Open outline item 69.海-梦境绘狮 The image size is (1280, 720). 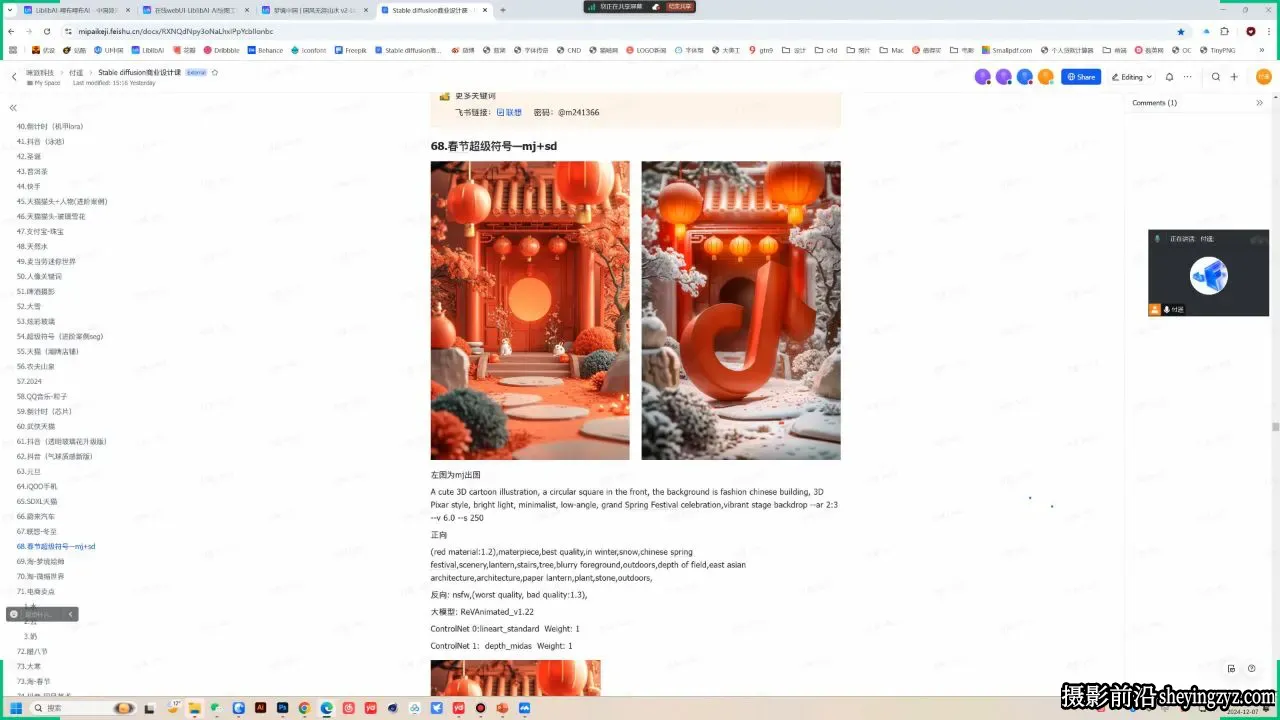[40, 561]
